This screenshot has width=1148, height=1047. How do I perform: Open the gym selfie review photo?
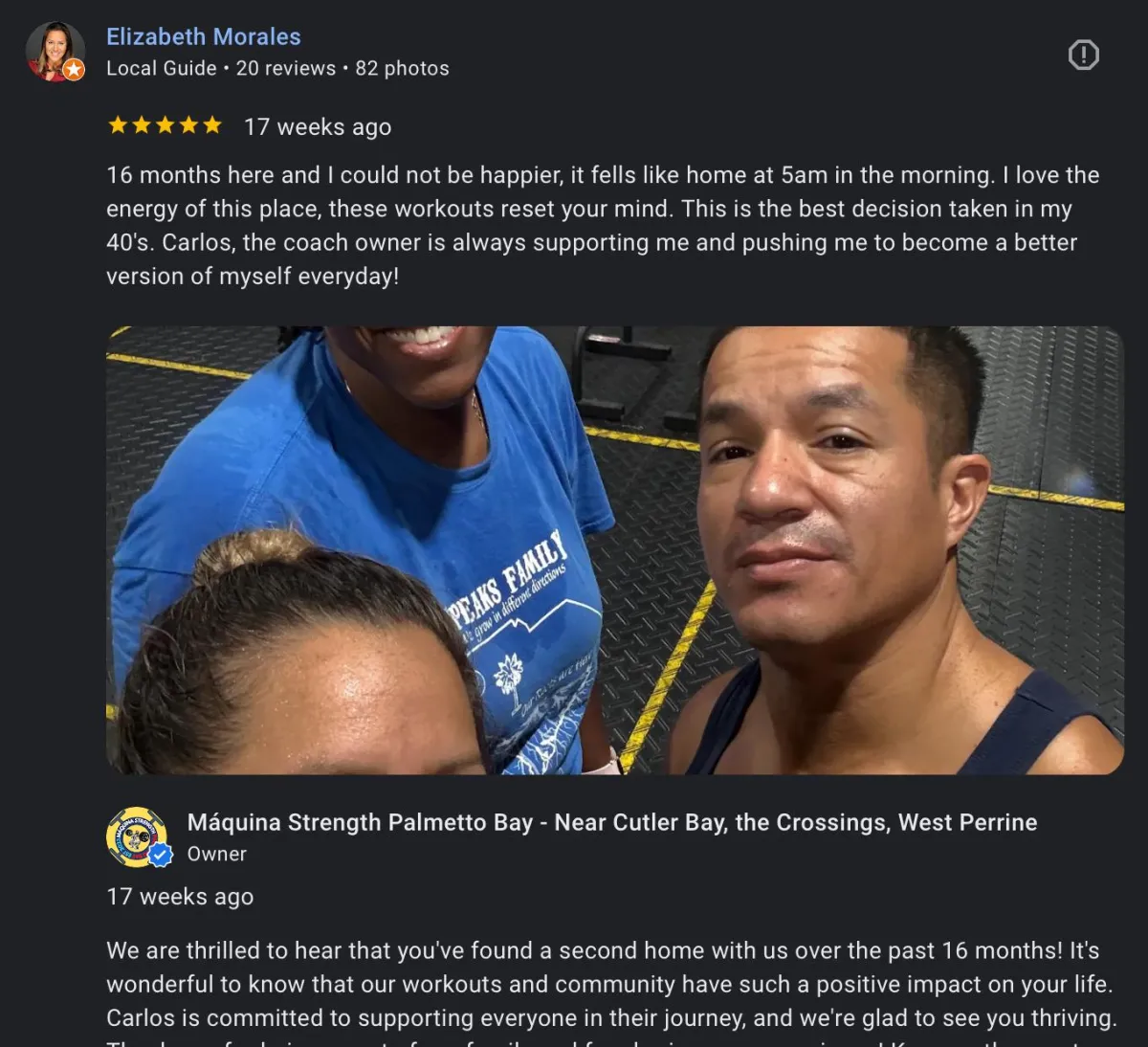[x=614, y=550]
